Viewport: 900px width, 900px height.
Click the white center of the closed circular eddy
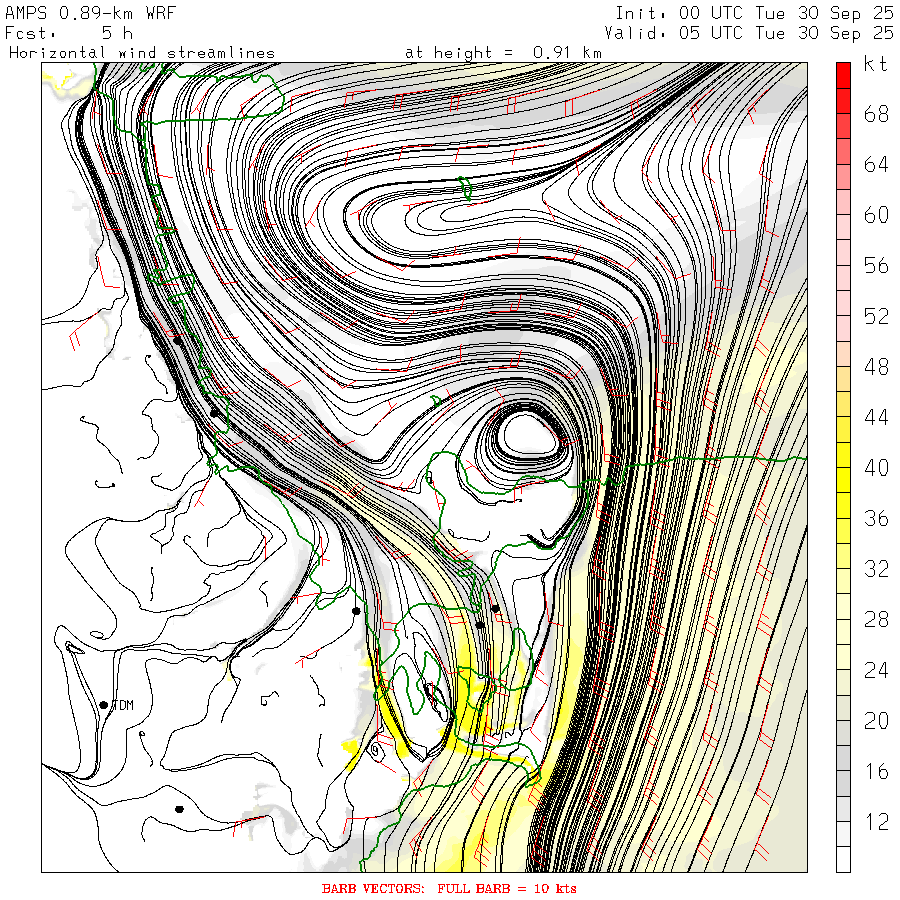(529, 434)
